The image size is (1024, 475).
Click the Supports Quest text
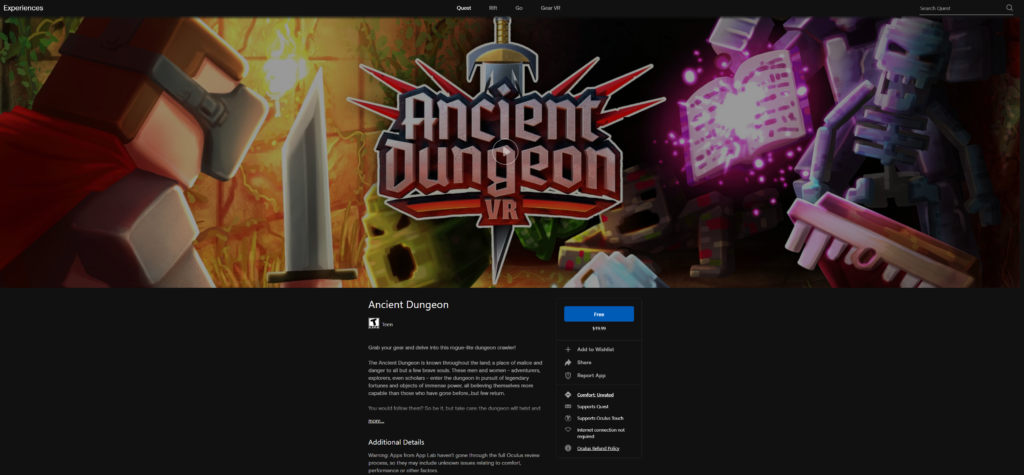tap(592, 406)
